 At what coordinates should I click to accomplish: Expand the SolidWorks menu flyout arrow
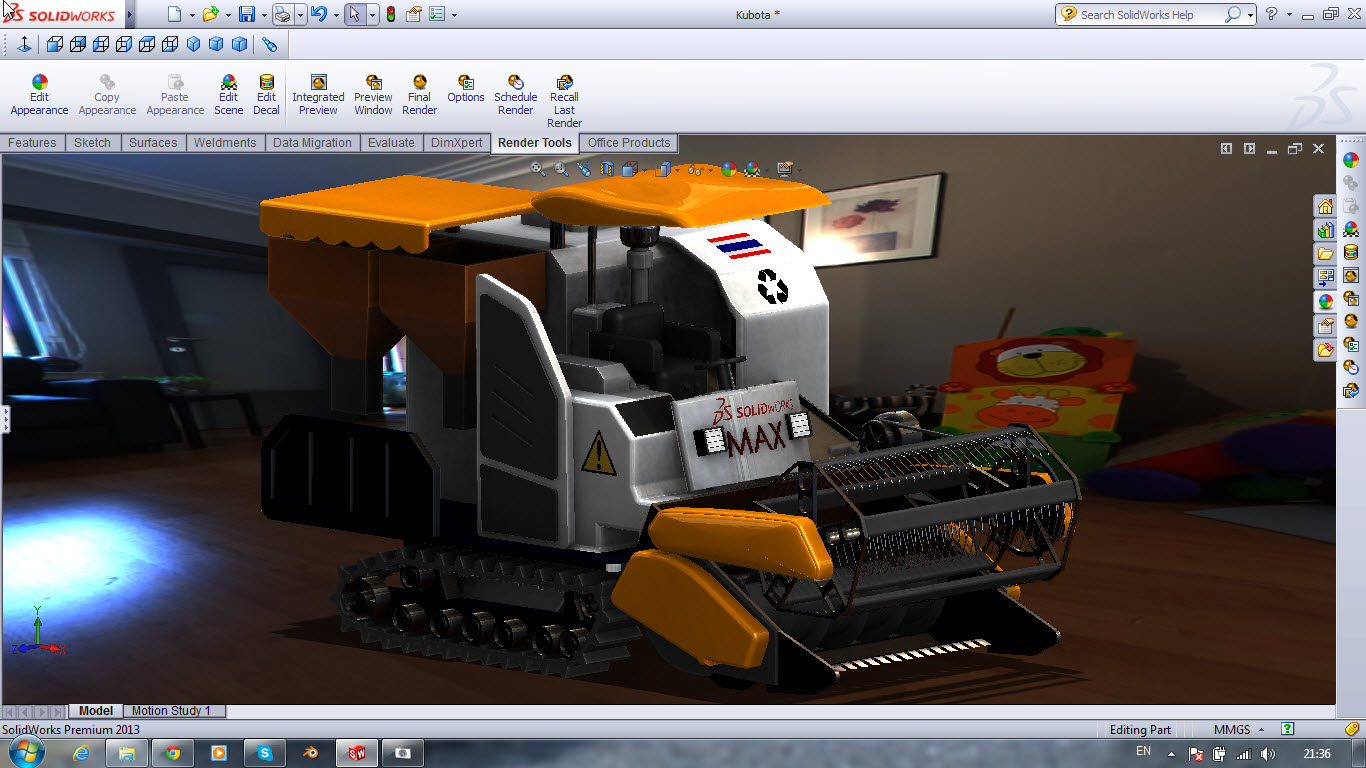(x=130, y=15)
